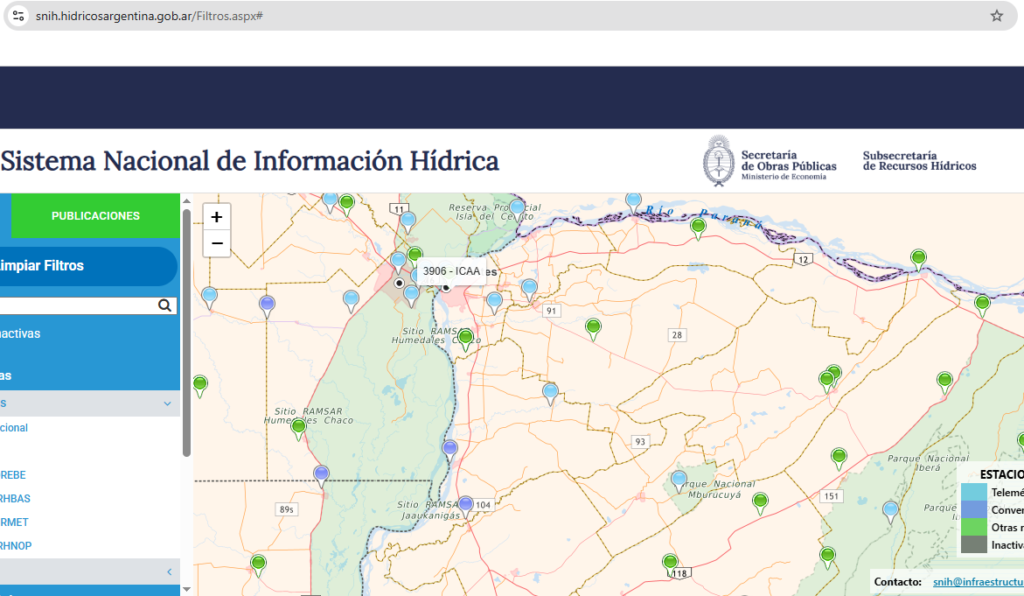Select green marker under the Río Paraná label
The height and width of the screenshot is (596, 1024).
(698, 228)
